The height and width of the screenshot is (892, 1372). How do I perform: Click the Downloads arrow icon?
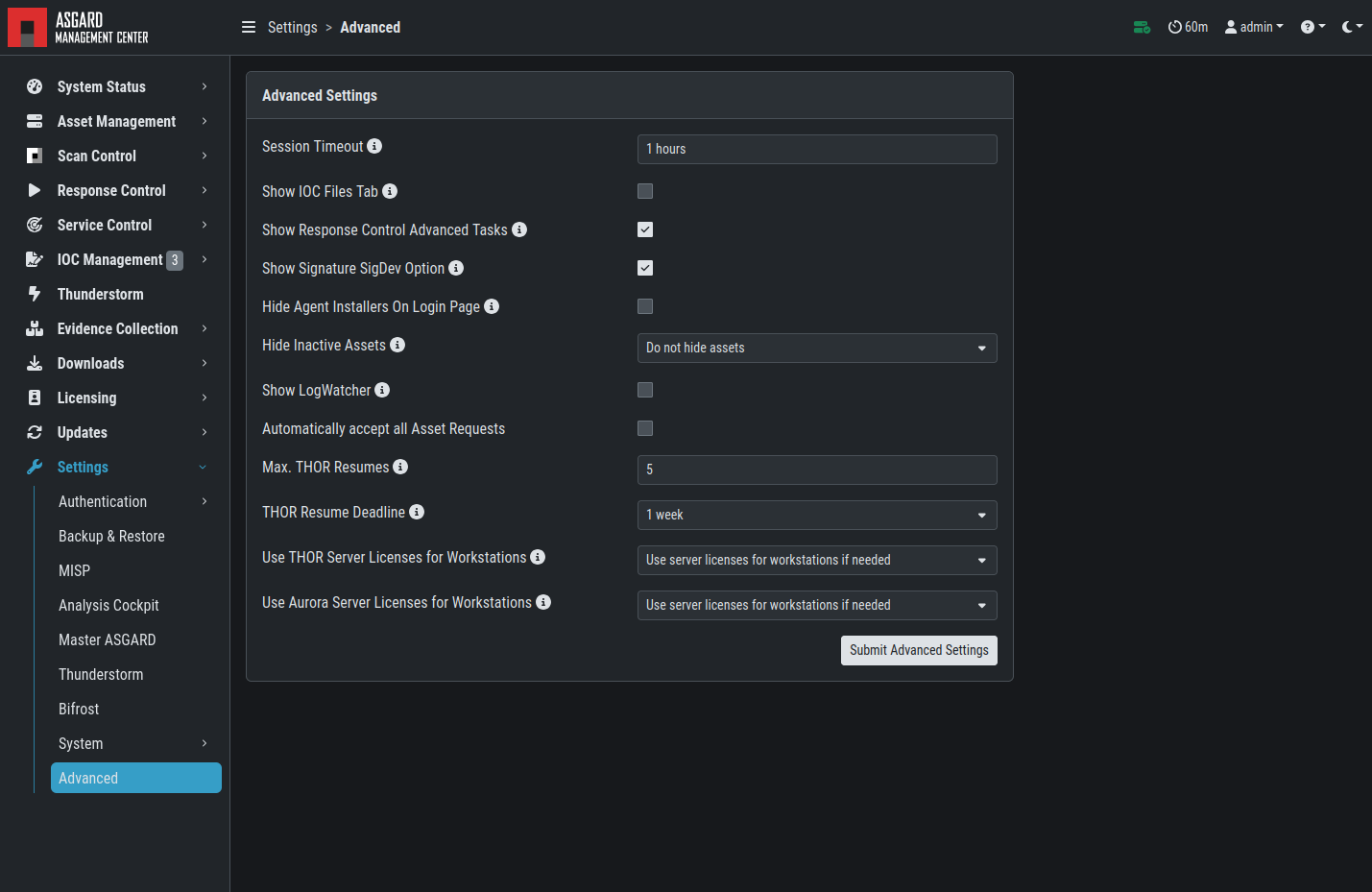pos(35,363)
